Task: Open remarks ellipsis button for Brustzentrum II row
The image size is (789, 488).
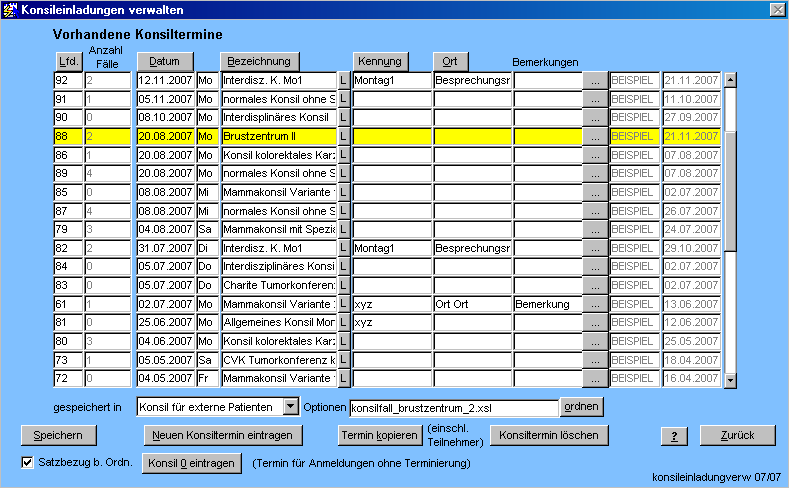Action: coord(595,136)
